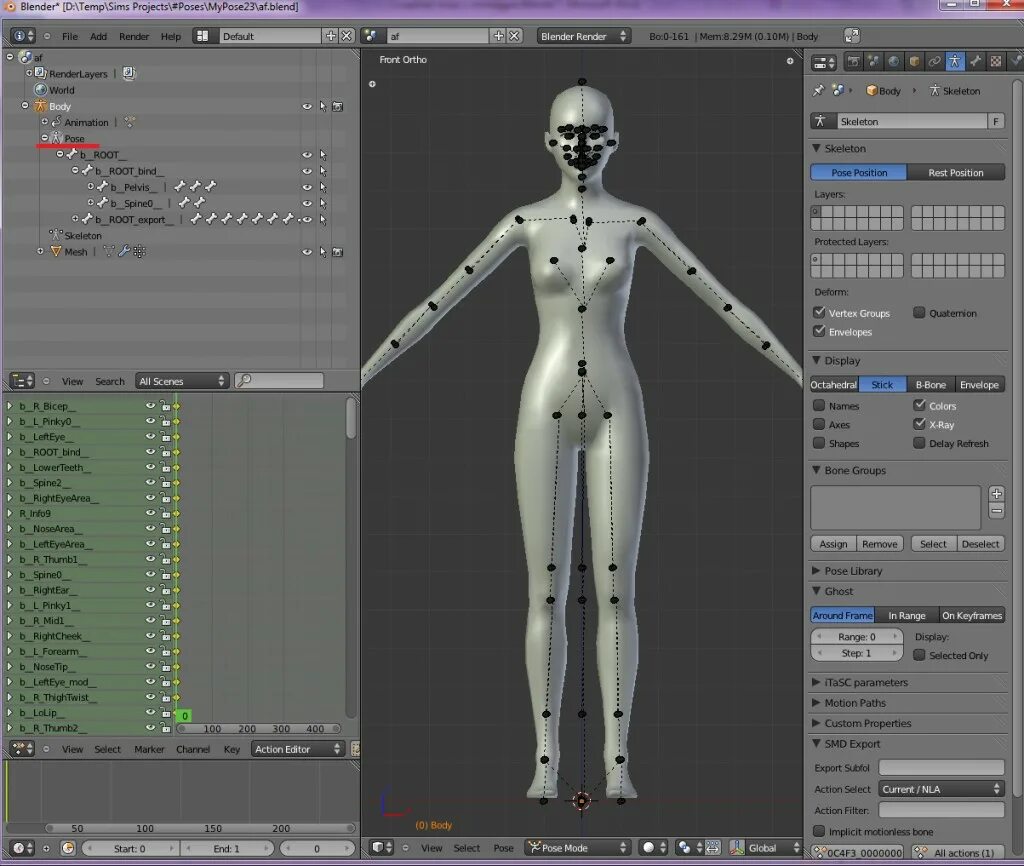Enable the Names display checkbox
Screen dimensions: 1024x866
[x=819, y=405]
